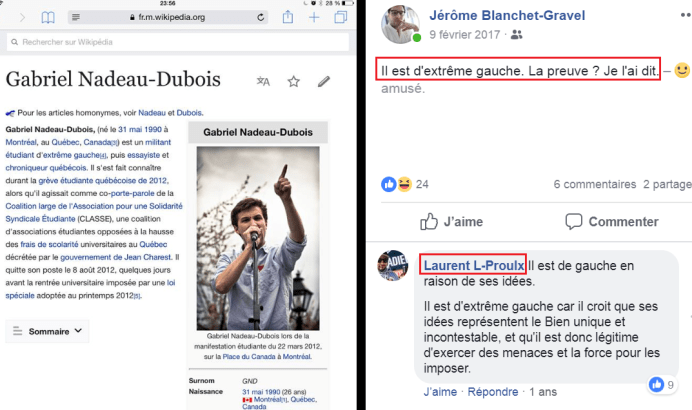This screenshot has height=410, width=692.
Task: Open the article language selector icon
Action: [x=263, y=82]
